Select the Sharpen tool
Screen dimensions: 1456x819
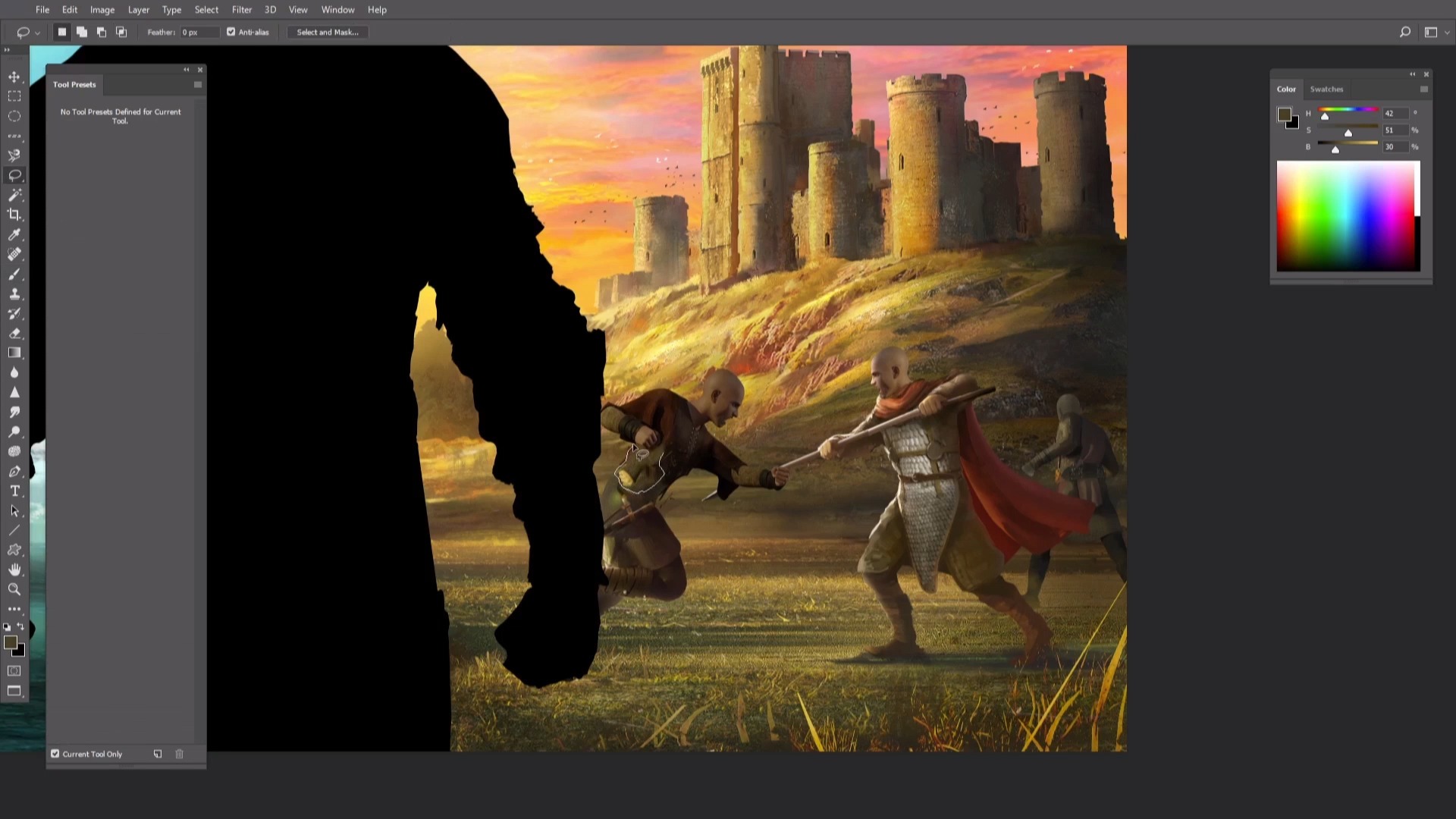(x=14, y=392)
